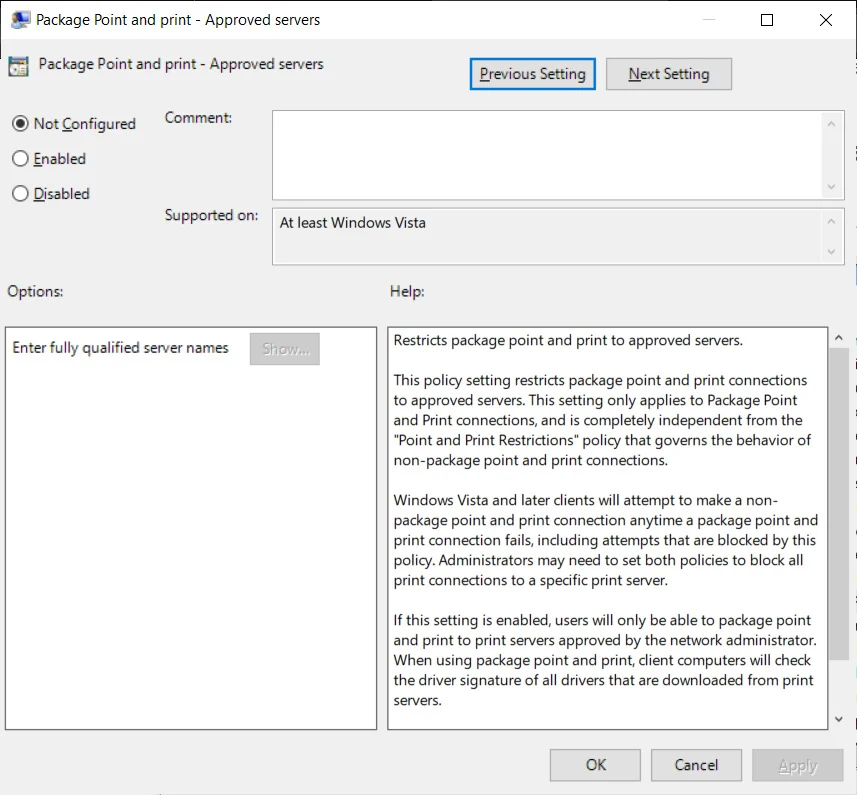
Task: Click the Help pane scroll up arrow
Action: [x=839, y=340]
